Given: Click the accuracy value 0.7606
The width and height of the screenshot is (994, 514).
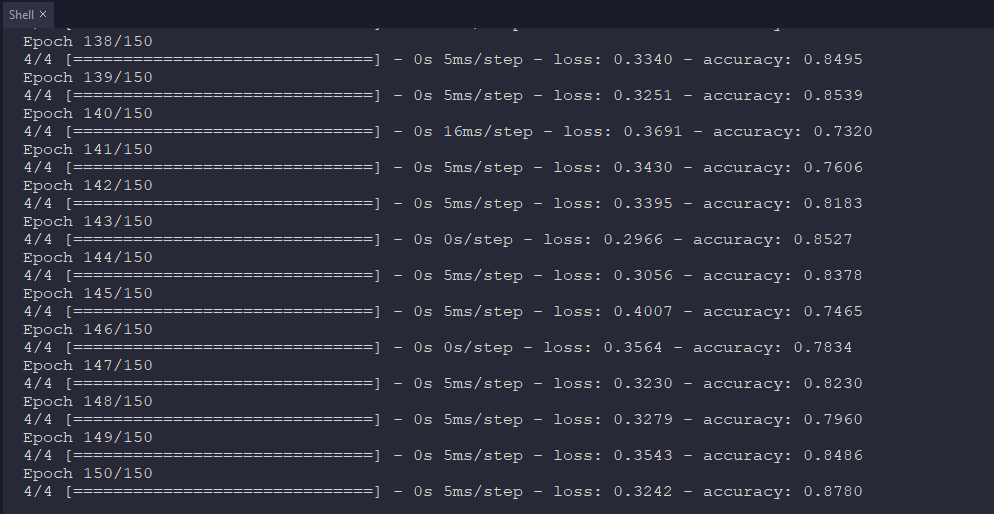Looking at the screenshot, I should click(x=833, y=168).
